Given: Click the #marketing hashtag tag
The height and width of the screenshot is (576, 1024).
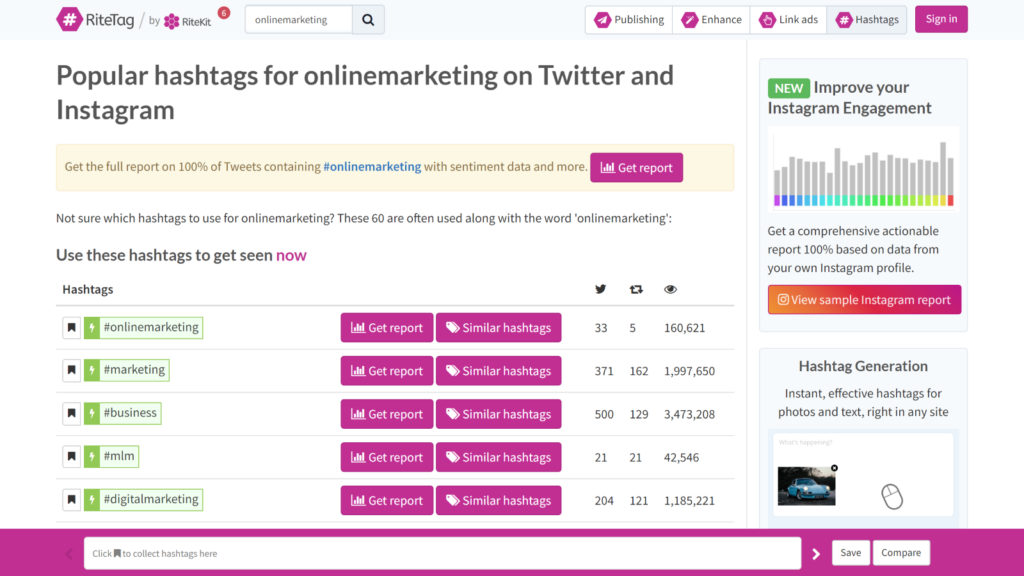Looking at the screenshot, I should point(135,370).
